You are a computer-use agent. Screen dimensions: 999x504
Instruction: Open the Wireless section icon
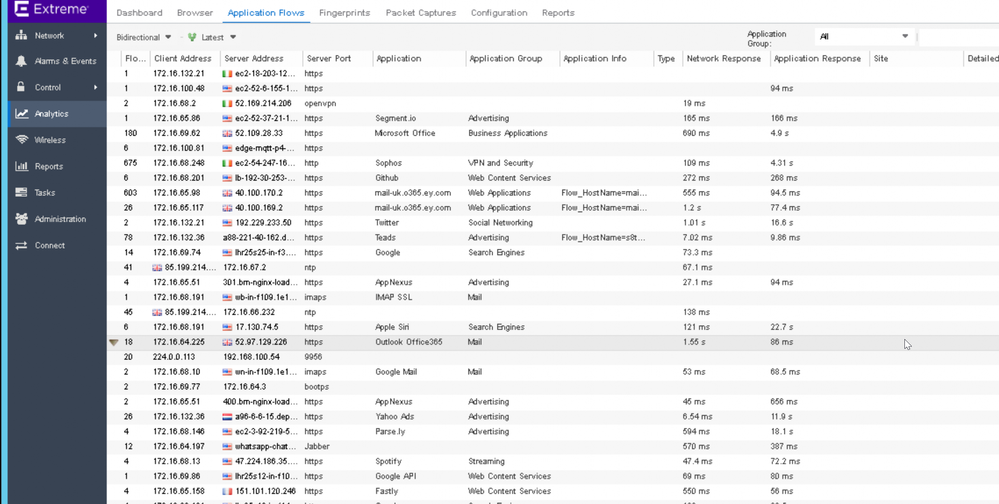coord(21,140)
